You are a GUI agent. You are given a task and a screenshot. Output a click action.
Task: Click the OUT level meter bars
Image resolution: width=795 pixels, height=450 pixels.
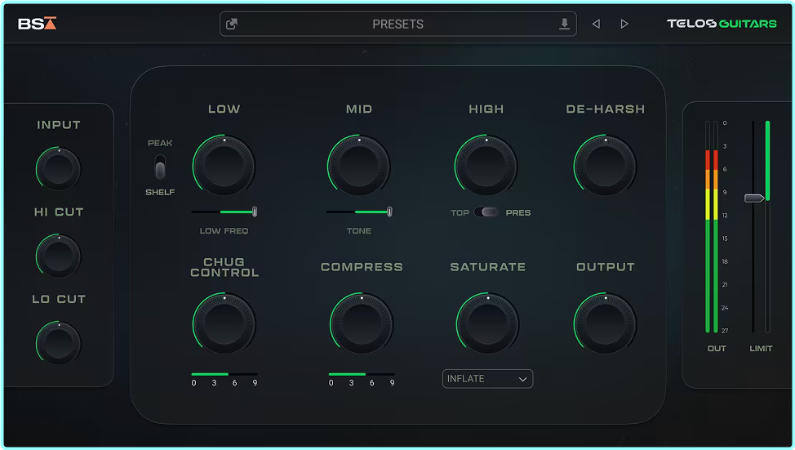(x=711, y=227)
